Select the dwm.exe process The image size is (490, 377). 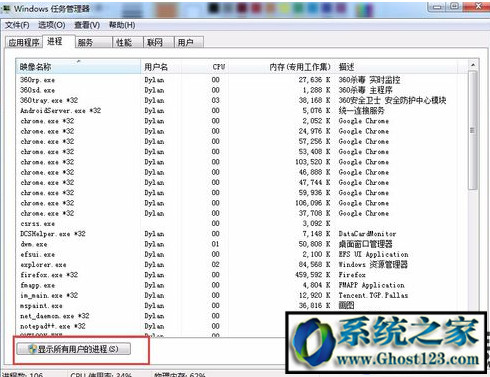242,244
